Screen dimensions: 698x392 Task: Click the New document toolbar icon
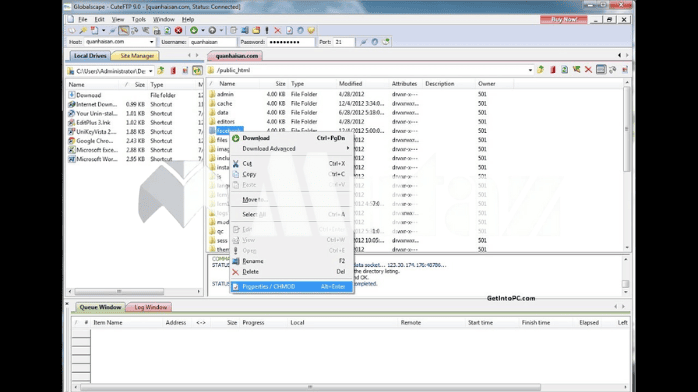(94, 31)
